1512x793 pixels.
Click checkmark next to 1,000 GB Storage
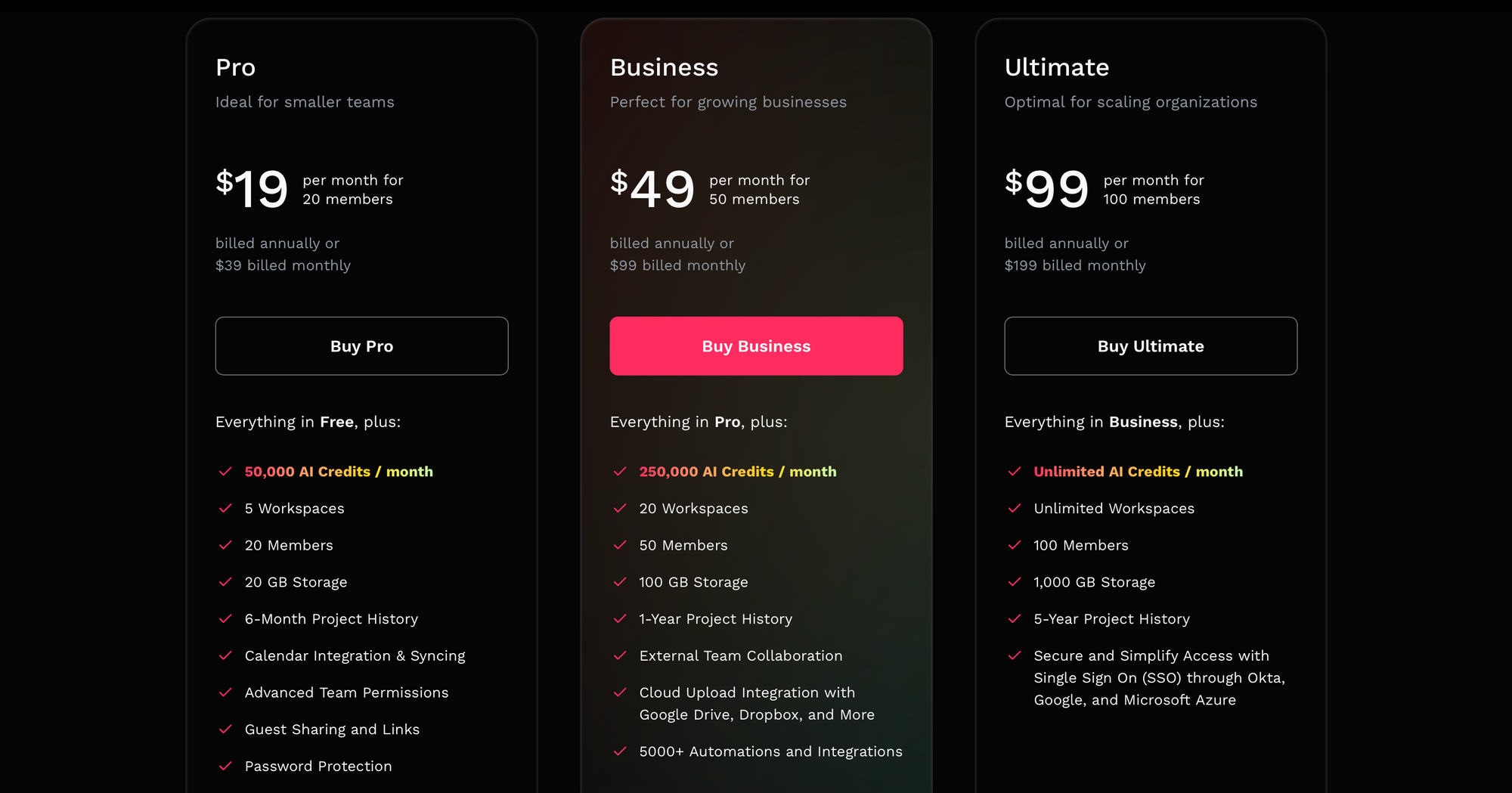(x=1015, y=582)
